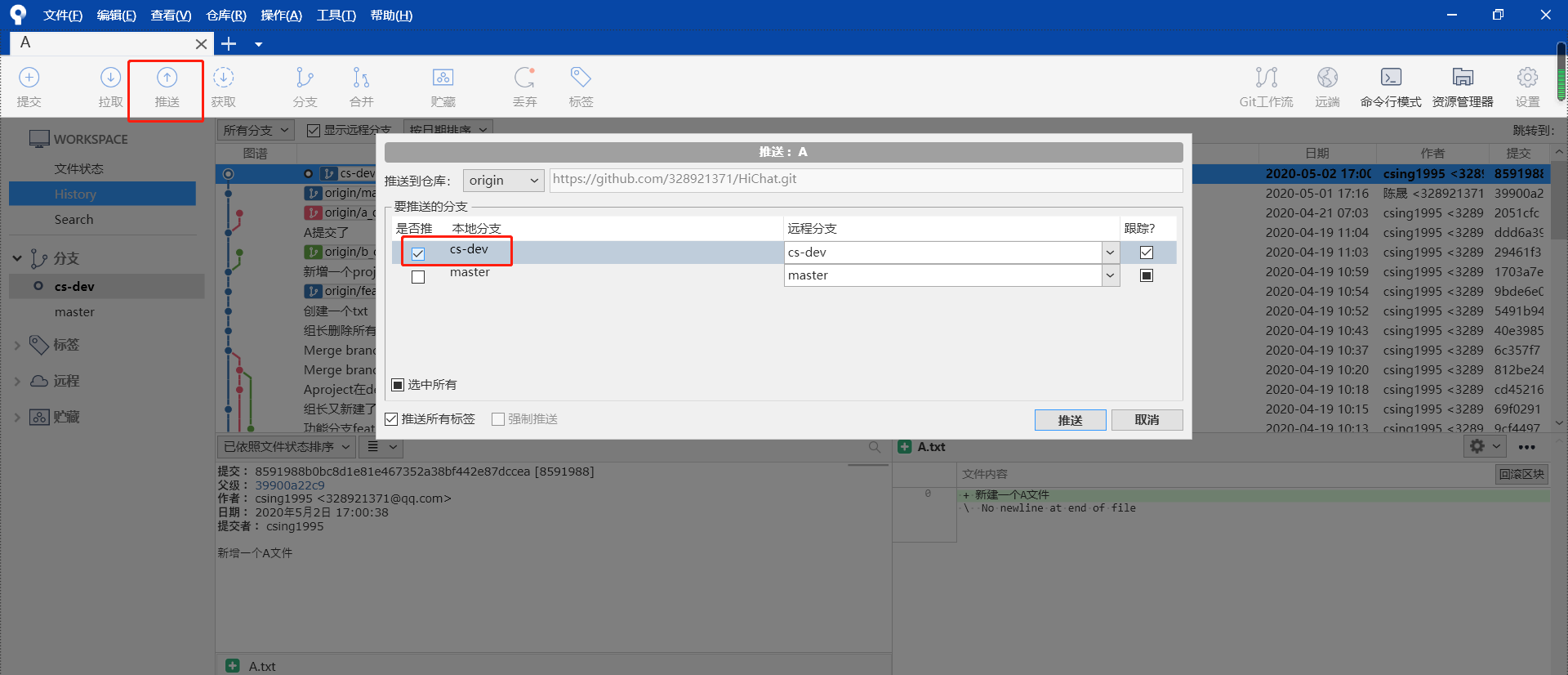Open the 仓库(R) menu
This screenshot has height=675, width=1568.
click(226, 16)
